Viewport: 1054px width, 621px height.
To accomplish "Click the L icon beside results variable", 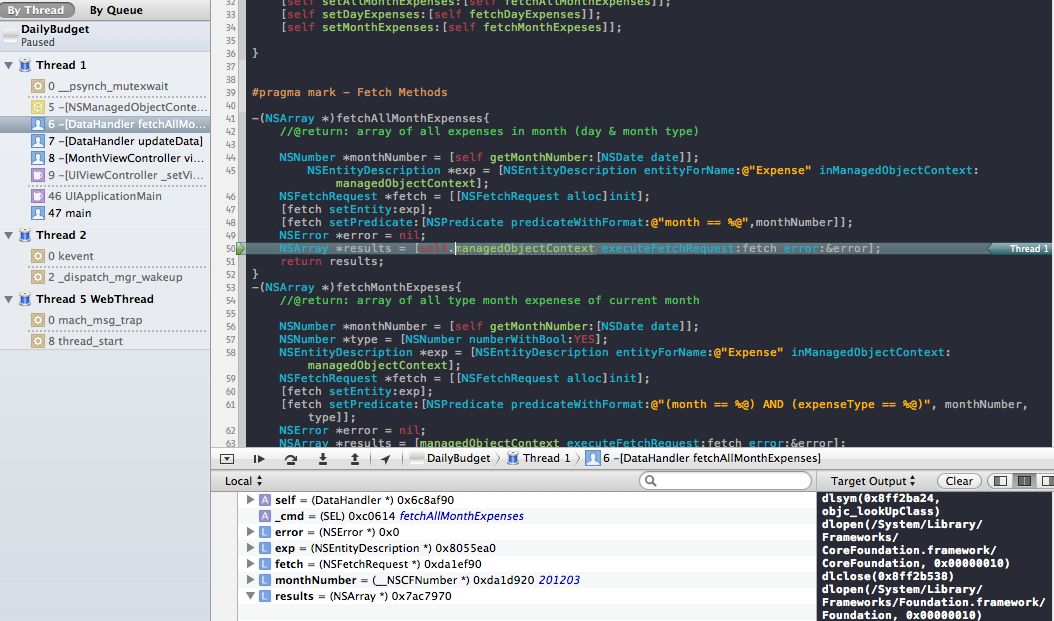I will [x=265, y=596].
